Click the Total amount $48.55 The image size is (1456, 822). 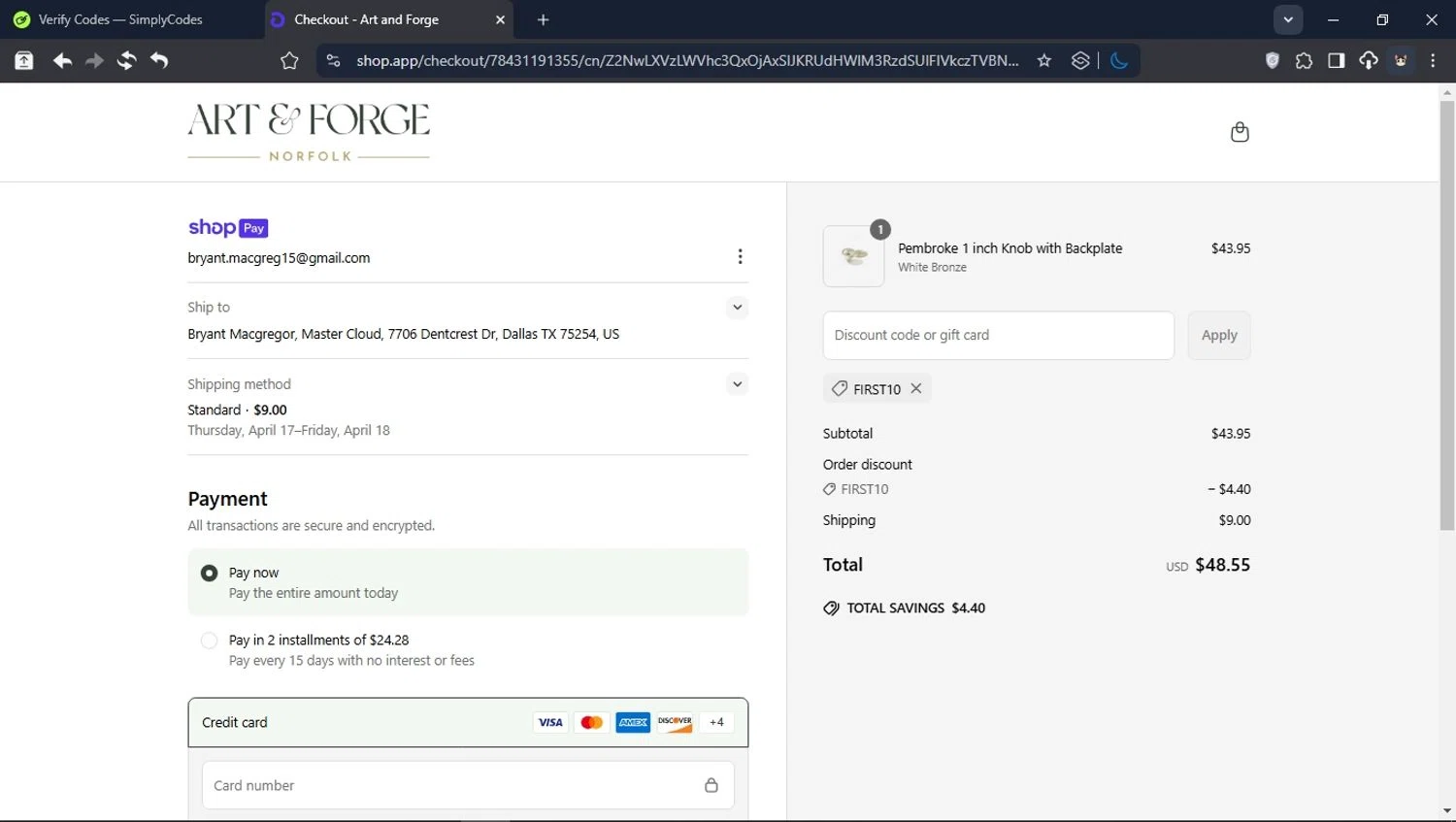1223,565
